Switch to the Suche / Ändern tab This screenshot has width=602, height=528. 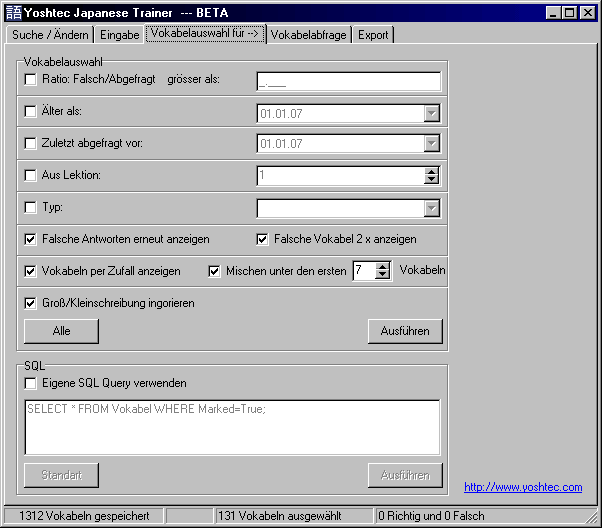50,35
